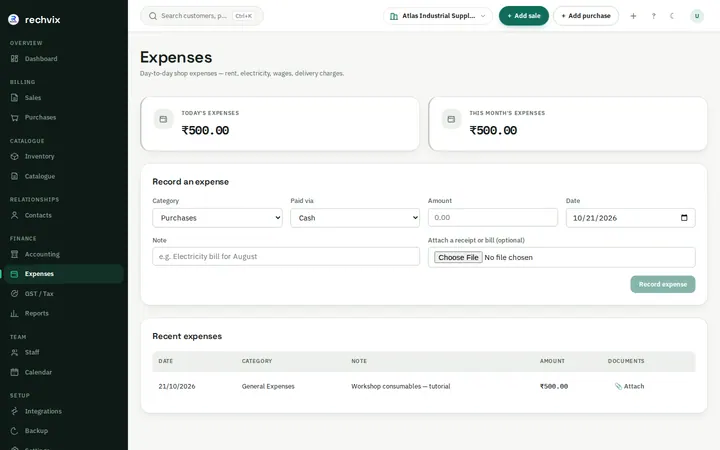Viewport: 720px width, 450px height.
Task: Click the Amount column header
Action: click(552, 361)
